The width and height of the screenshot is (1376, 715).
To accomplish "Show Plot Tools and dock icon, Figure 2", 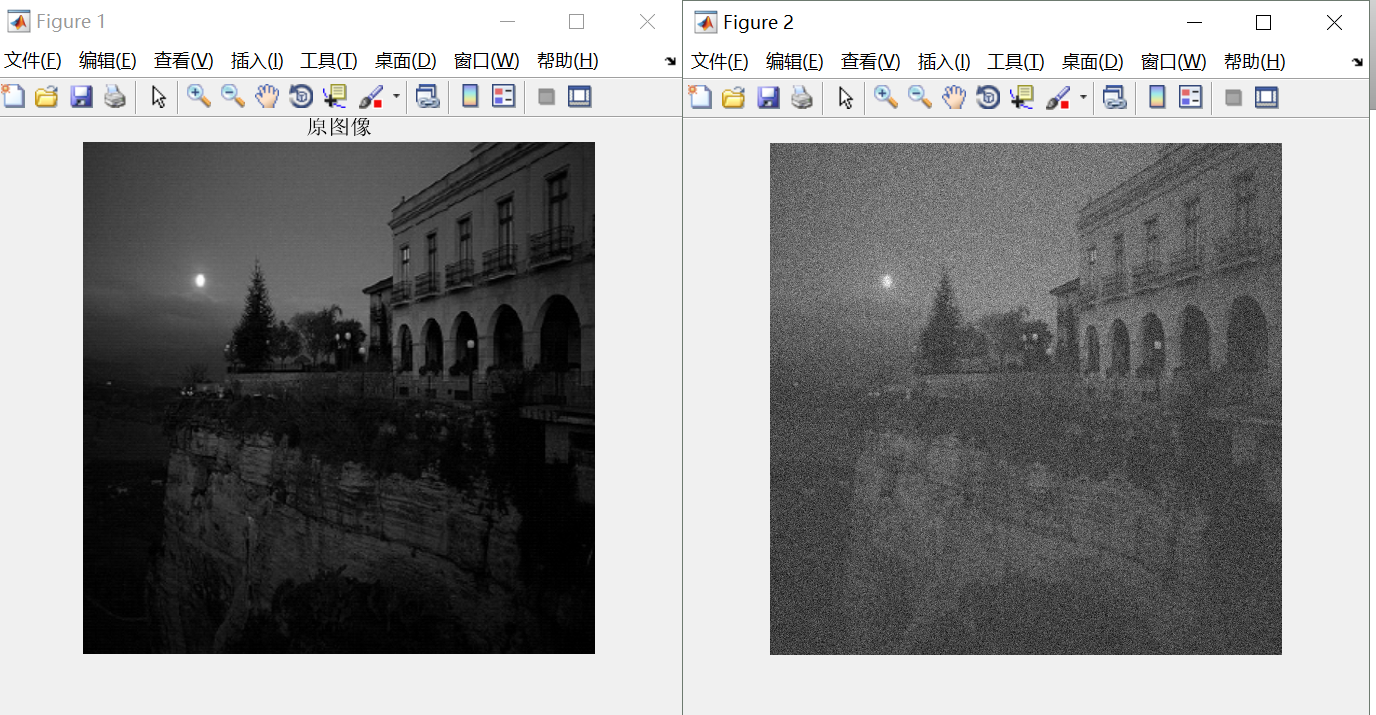I will (1267, 98).
